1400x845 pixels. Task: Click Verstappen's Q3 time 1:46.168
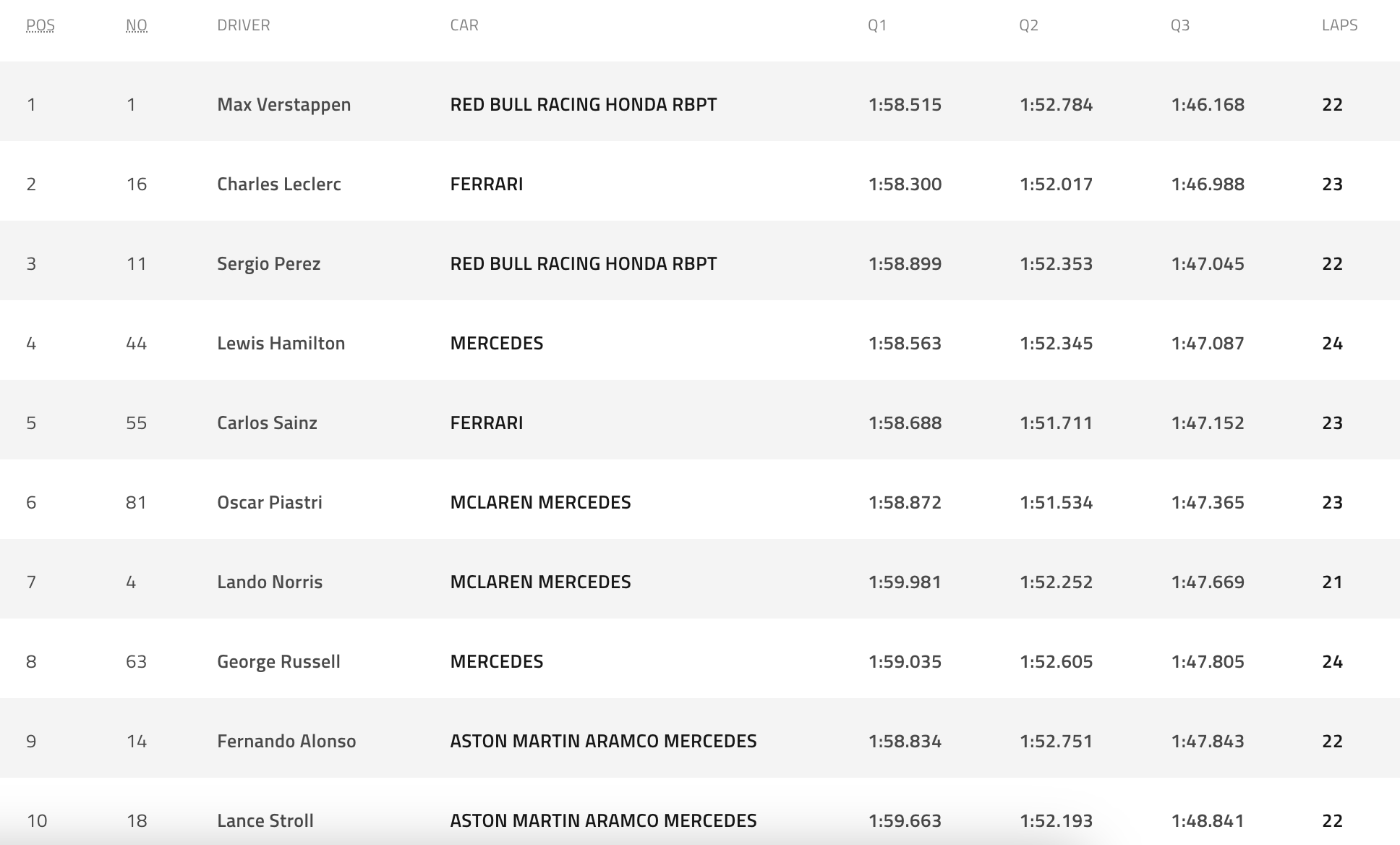point(1208,104)
